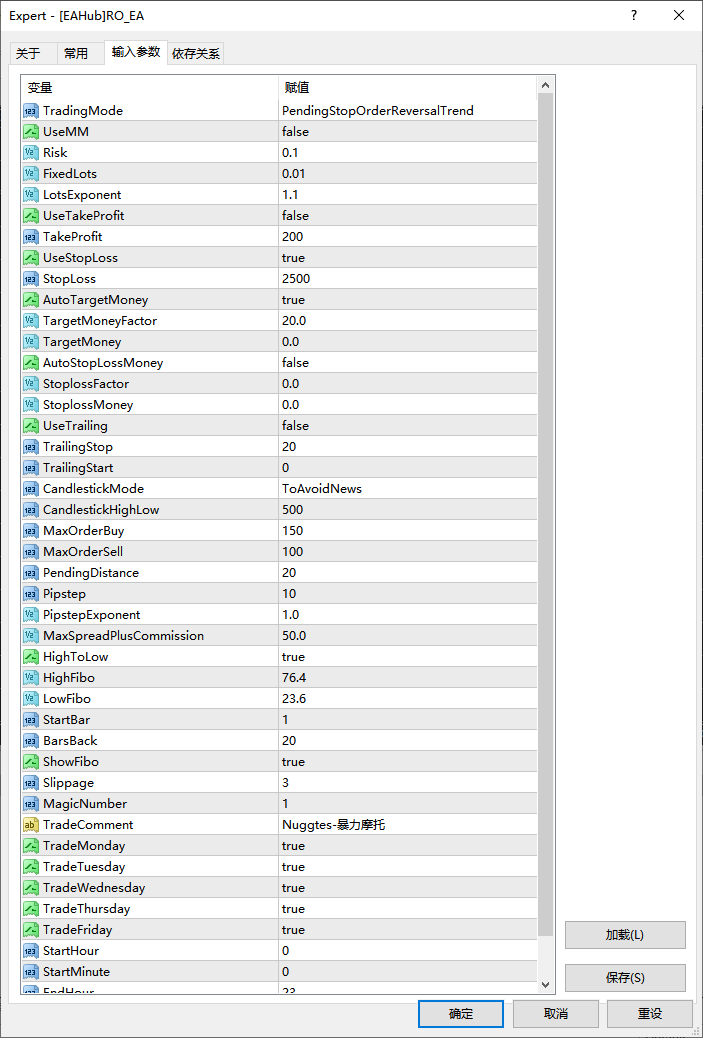This screenshot has width=703, height=1038.
Task: Click the TradeComment value Nuggtes-暴力摩托
Action: pyautogui.click(x=334, y=825)
